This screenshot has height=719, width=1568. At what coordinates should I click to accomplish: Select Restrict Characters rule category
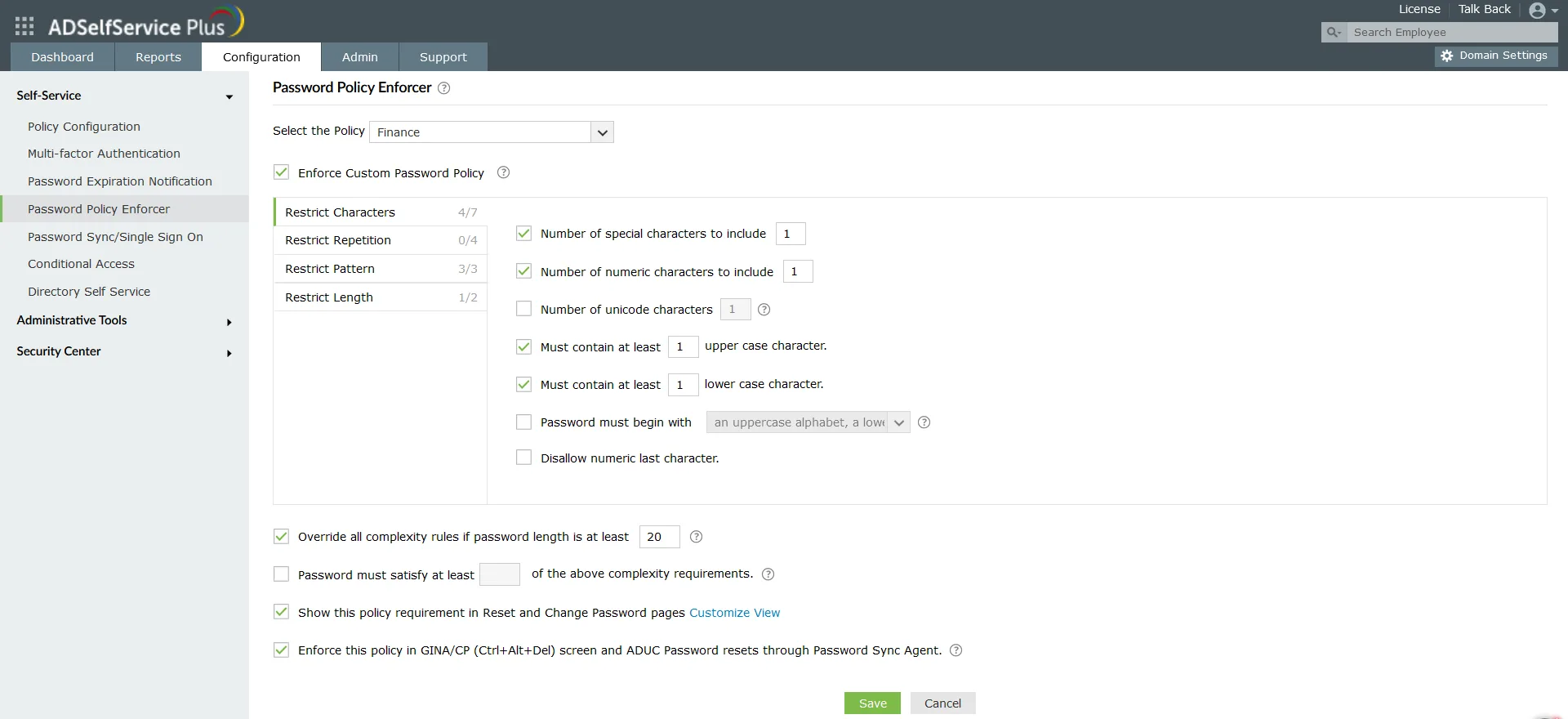point(381,212)
